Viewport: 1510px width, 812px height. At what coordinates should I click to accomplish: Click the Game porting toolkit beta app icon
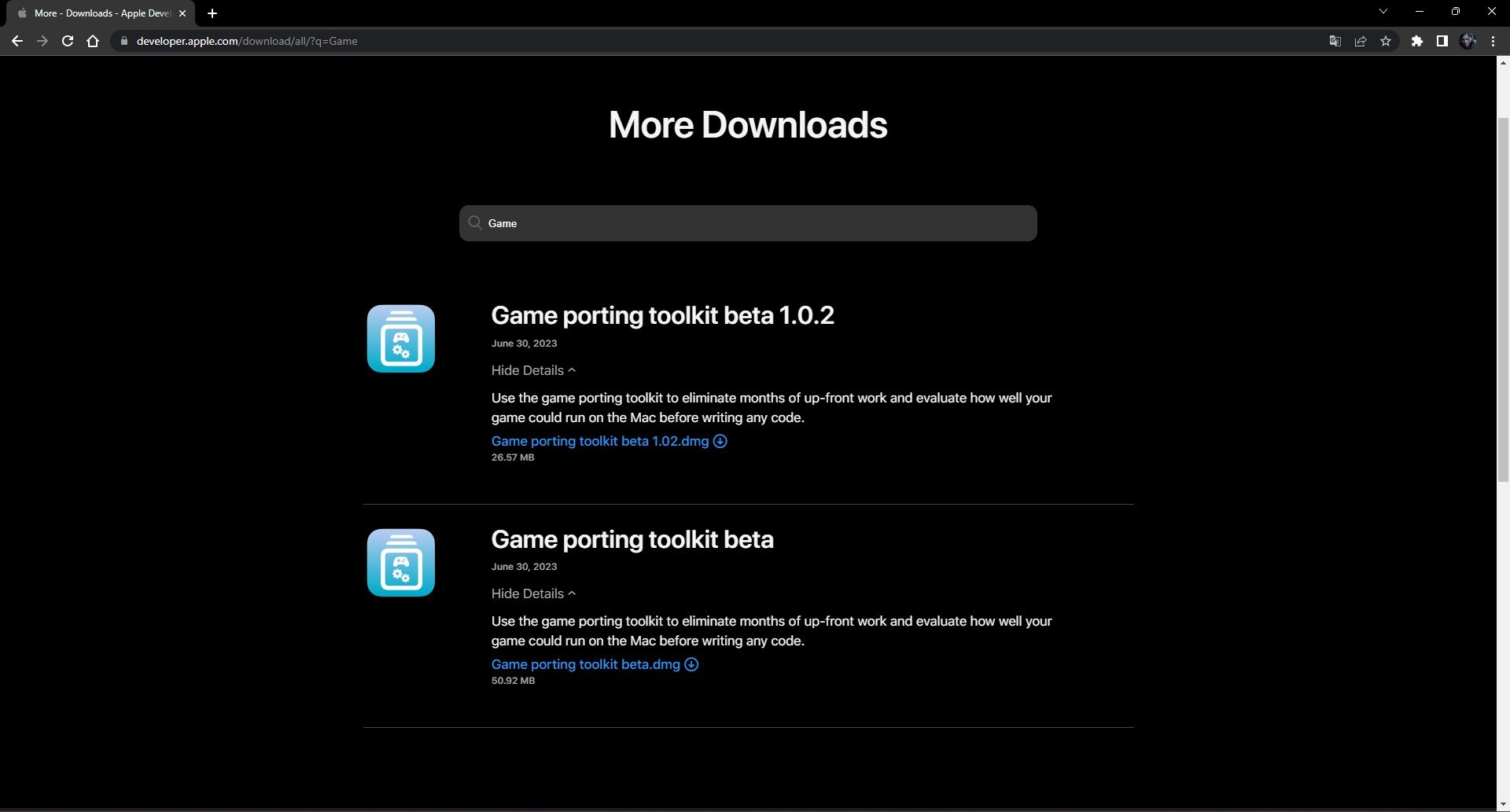[x=400, y=562]
